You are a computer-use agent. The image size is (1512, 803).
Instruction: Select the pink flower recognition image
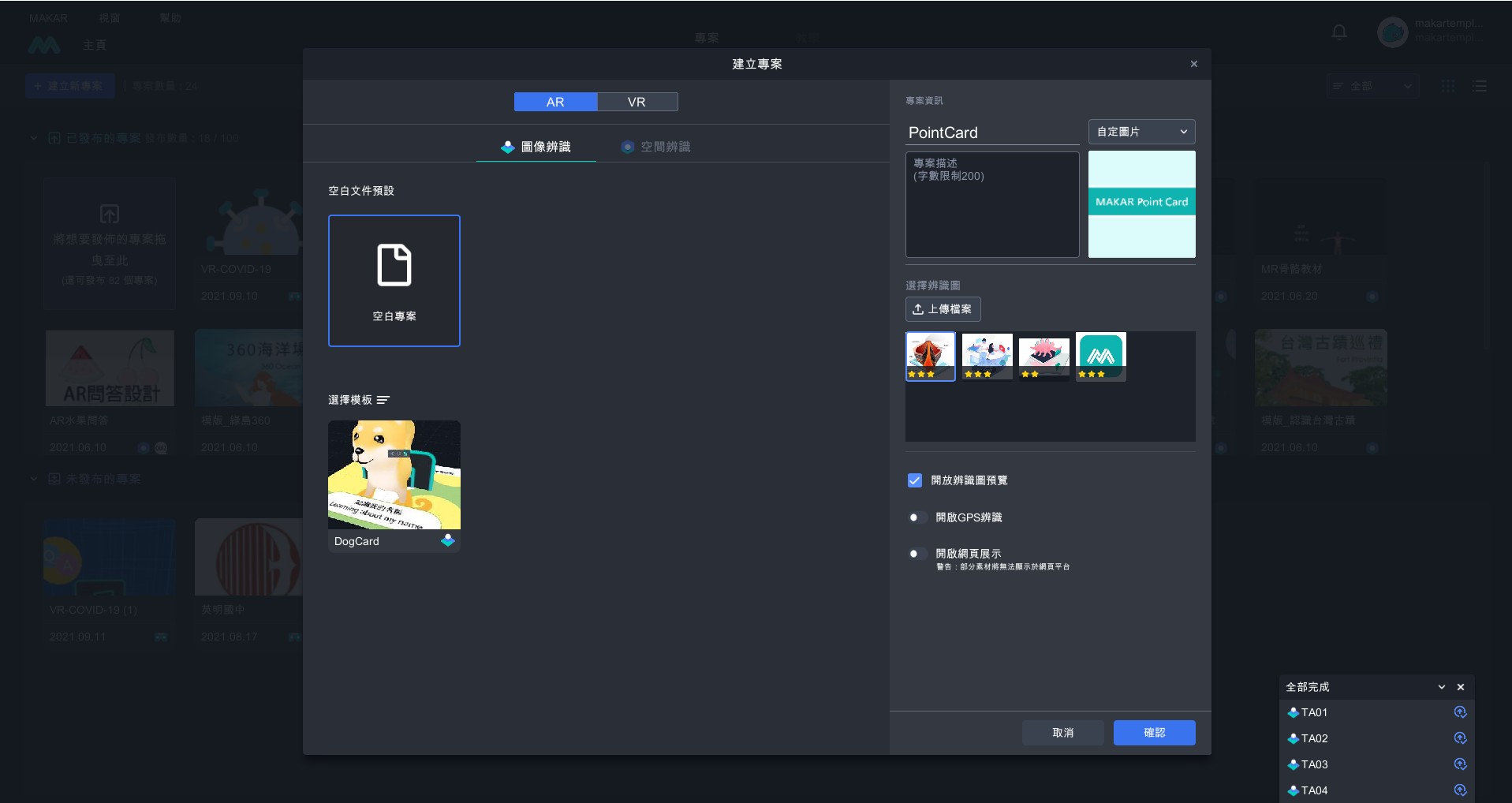[1044, 357]
